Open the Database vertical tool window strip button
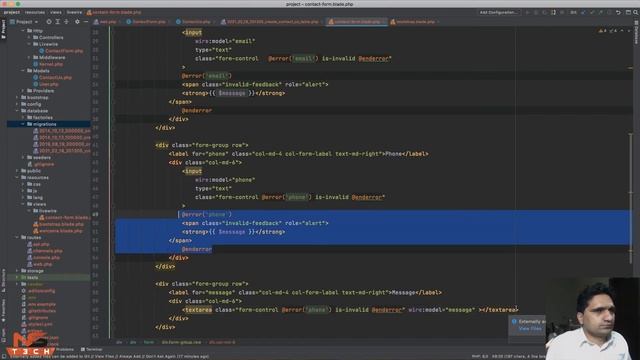This screenshot has height=360, width=640. point(636,33)
